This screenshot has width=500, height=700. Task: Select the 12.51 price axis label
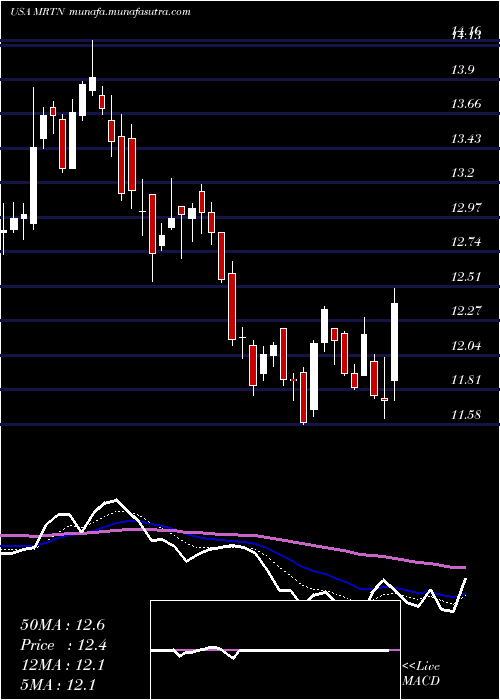click(468, 276)
